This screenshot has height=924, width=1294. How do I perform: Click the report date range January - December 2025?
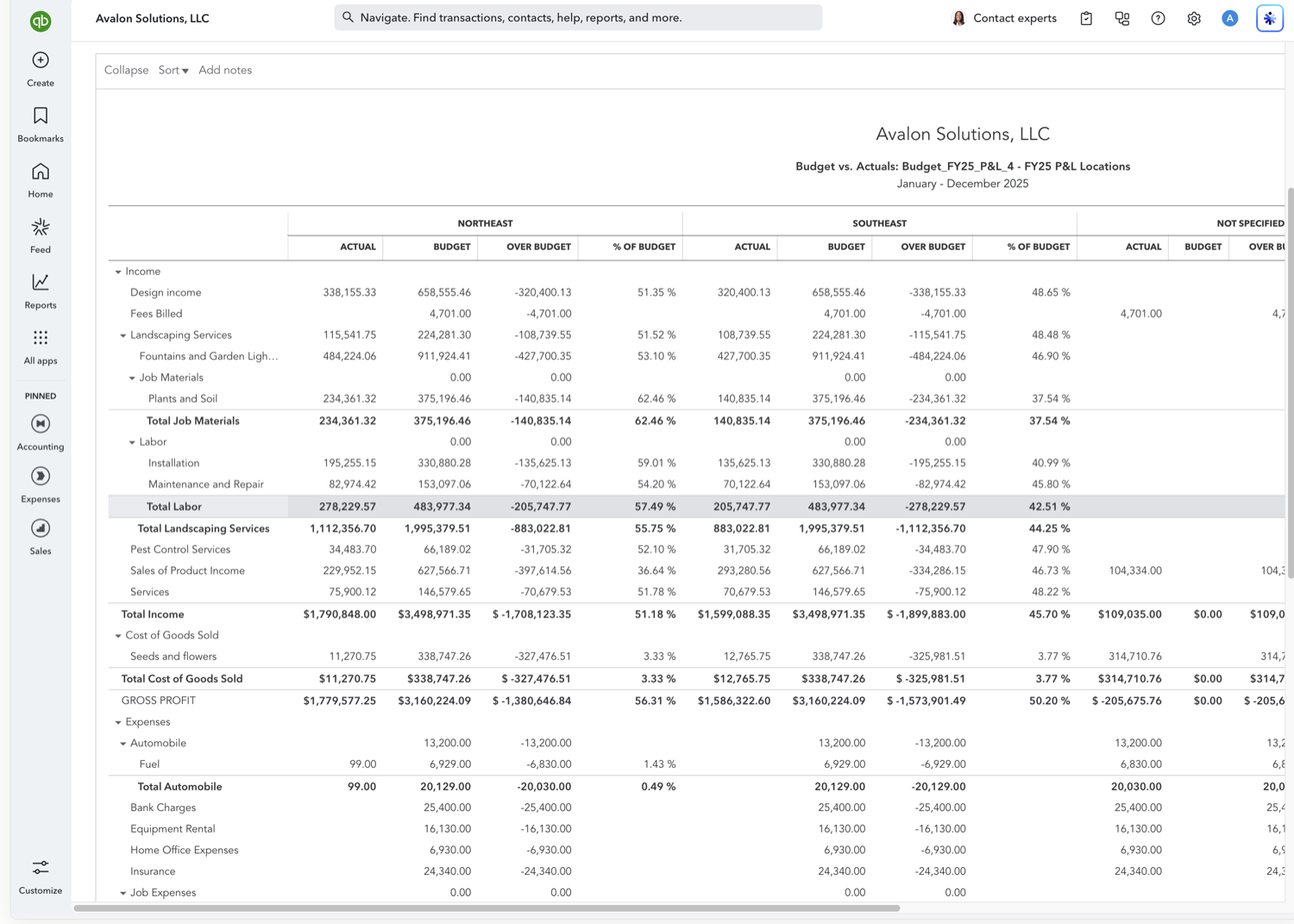click(963, 184)
